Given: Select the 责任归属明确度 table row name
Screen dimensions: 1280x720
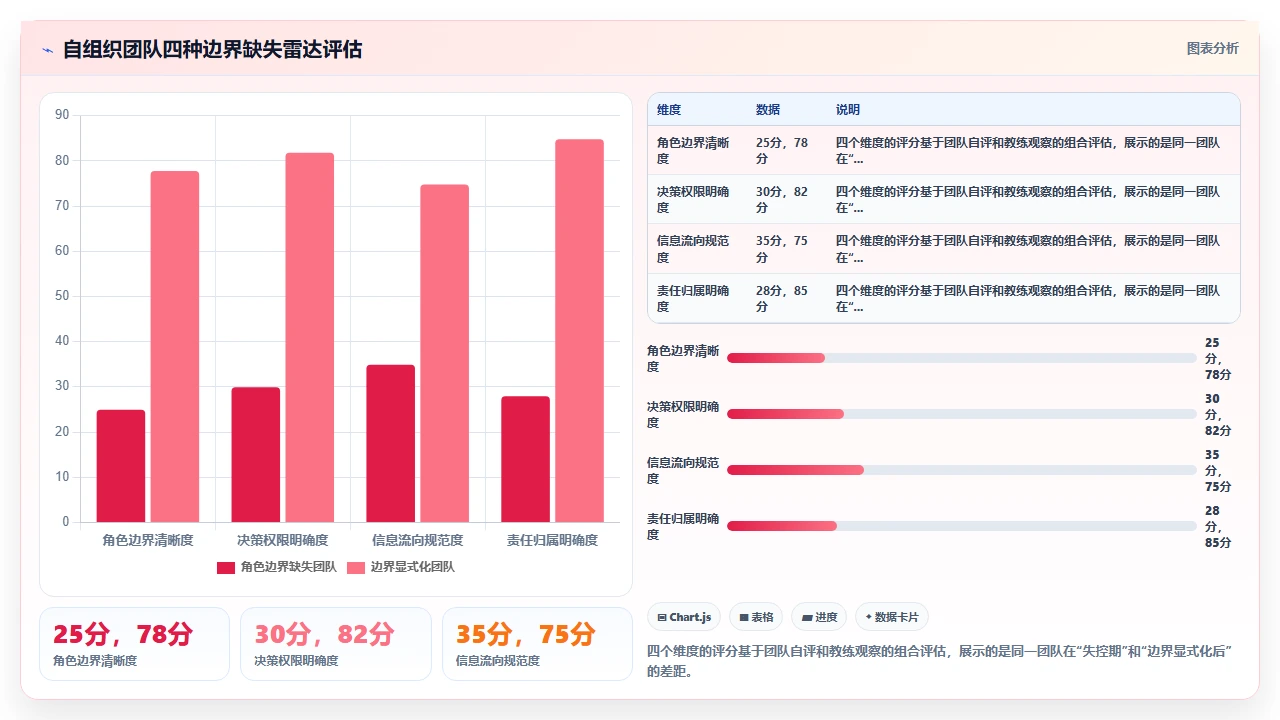Looking at the screenshot, I should click(x=693, y=298).
